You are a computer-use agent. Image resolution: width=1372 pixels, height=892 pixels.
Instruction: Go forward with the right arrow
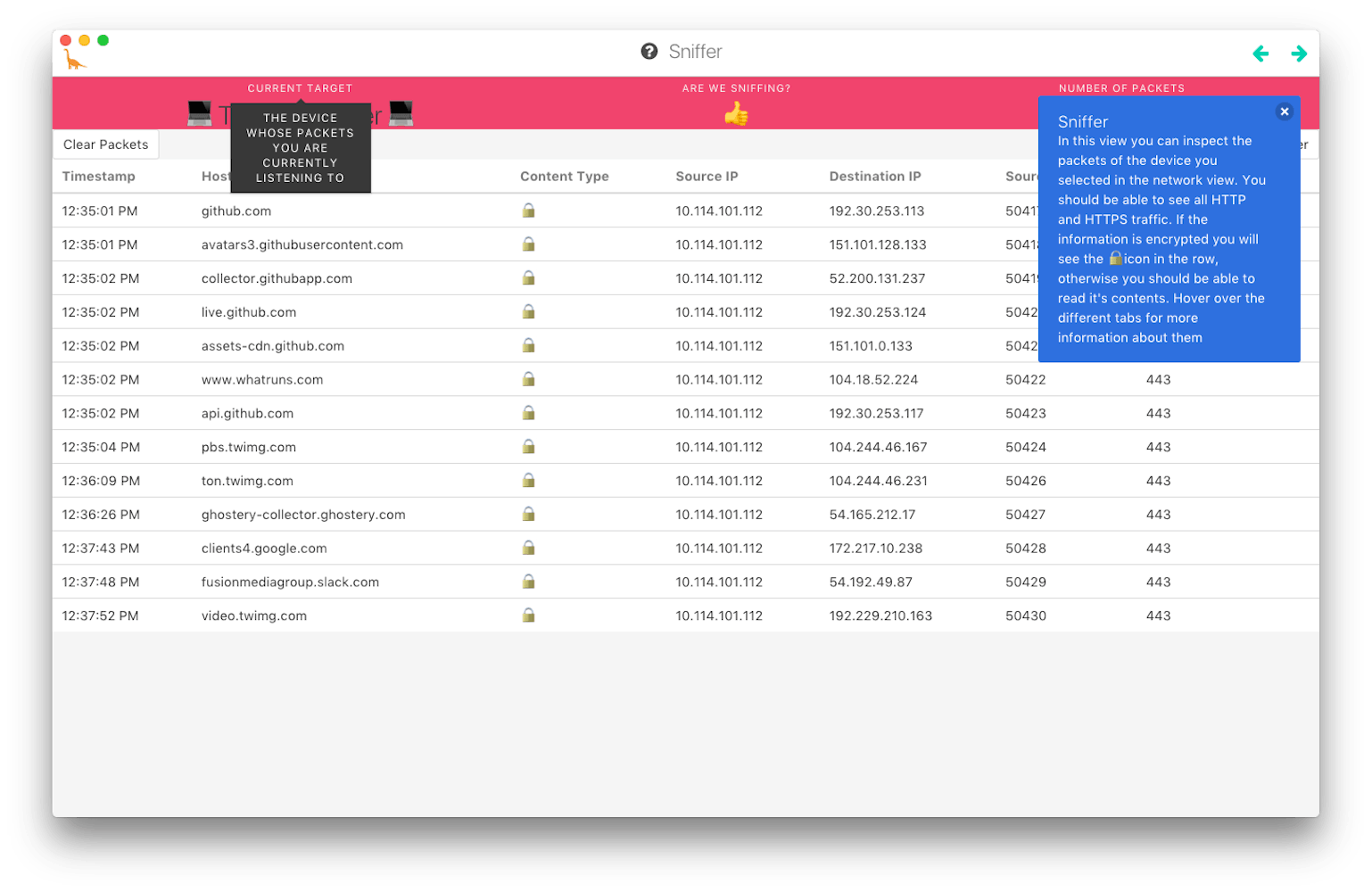(1299, 54)
